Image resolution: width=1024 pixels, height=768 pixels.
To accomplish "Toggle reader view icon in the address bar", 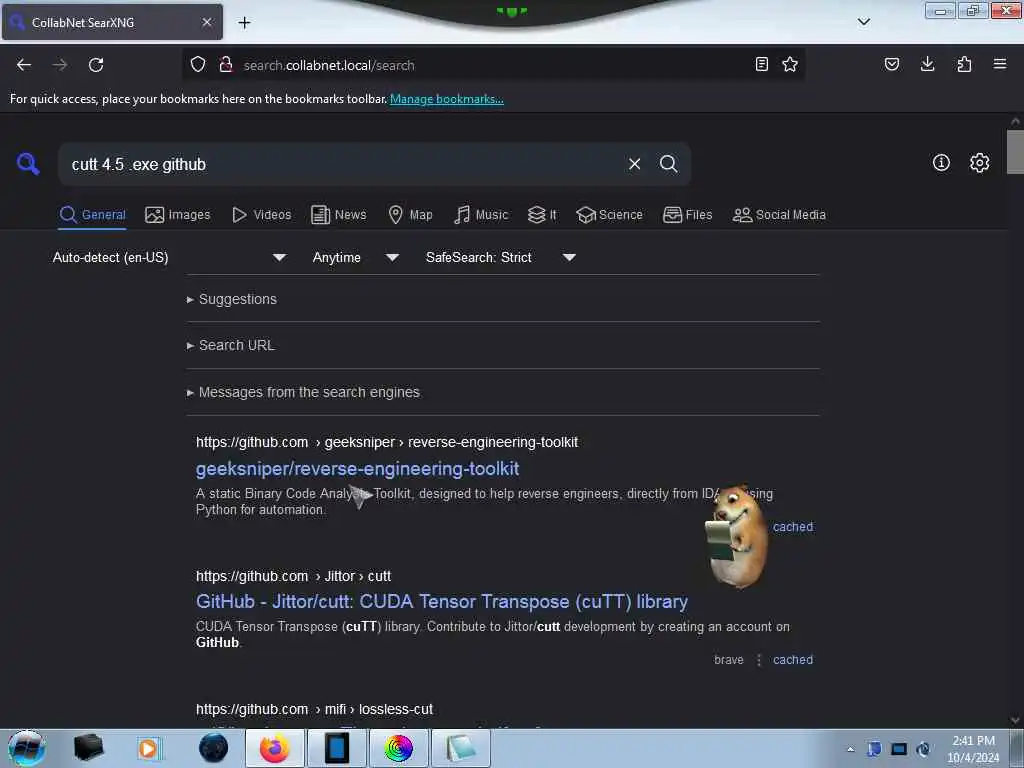I will 761,64.
